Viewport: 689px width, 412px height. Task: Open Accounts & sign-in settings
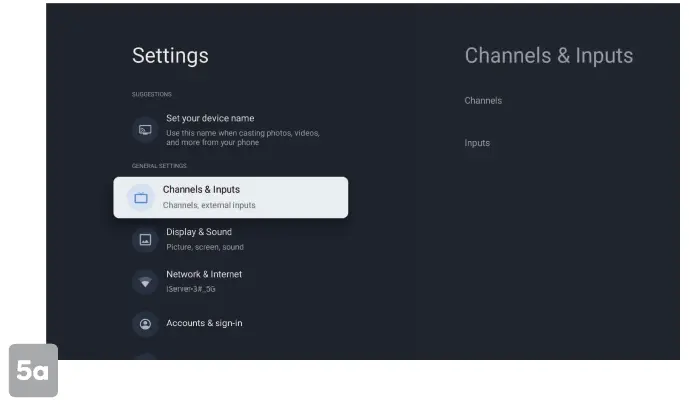point(204,323)
